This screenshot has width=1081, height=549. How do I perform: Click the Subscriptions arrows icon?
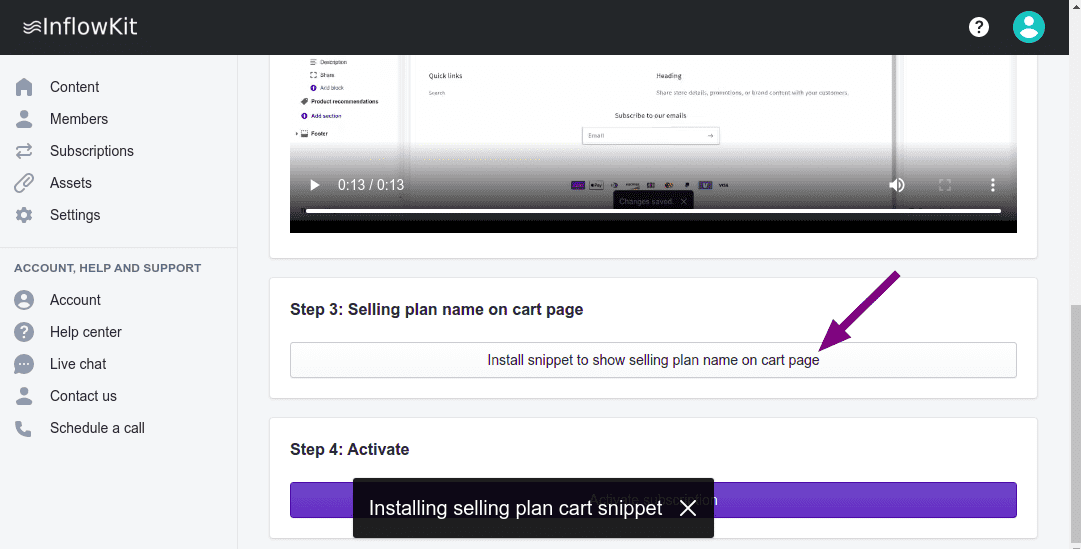25,151
